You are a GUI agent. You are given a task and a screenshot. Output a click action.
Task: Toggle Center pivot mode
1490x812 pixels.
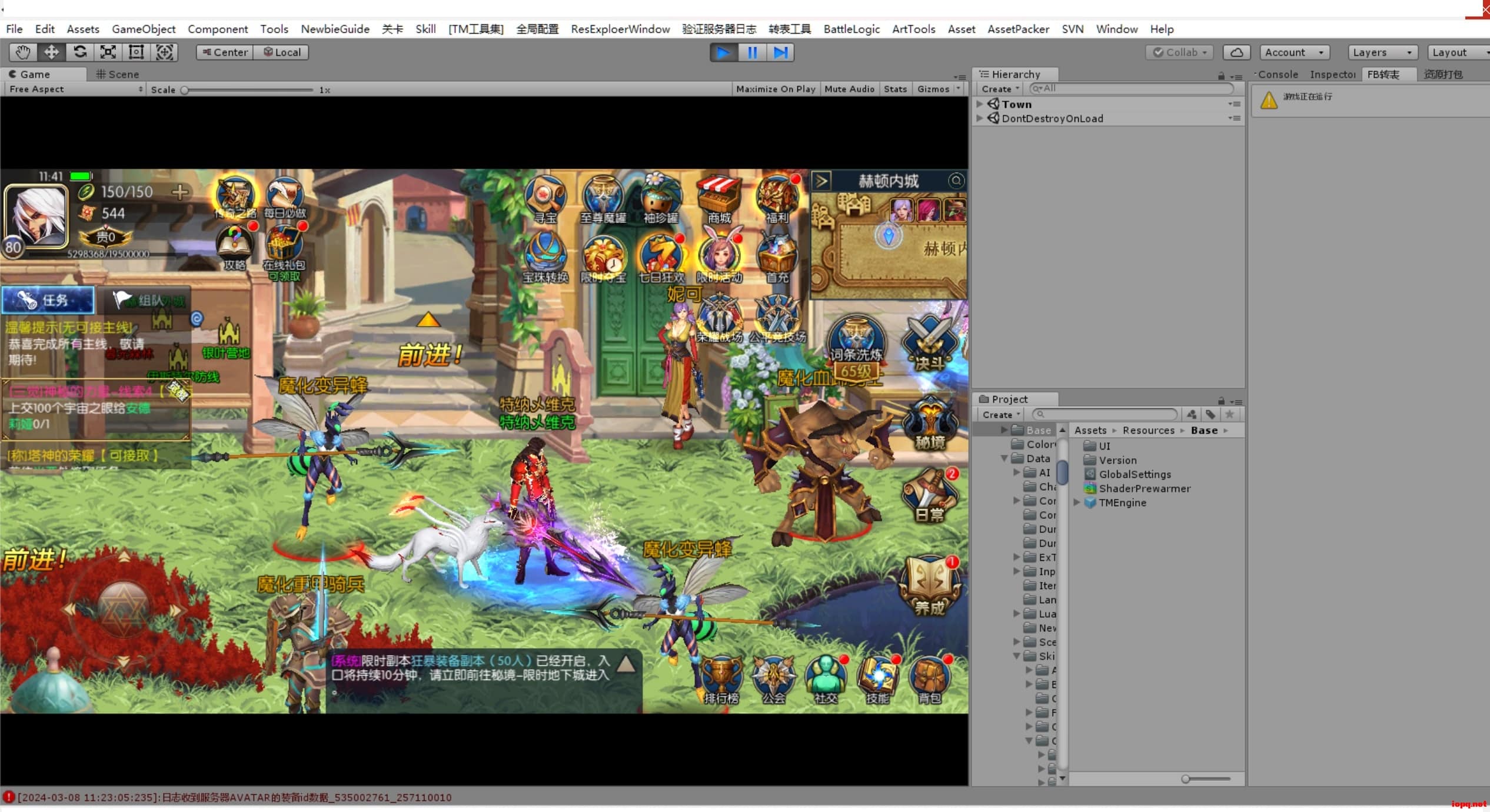tap(225, 52)
